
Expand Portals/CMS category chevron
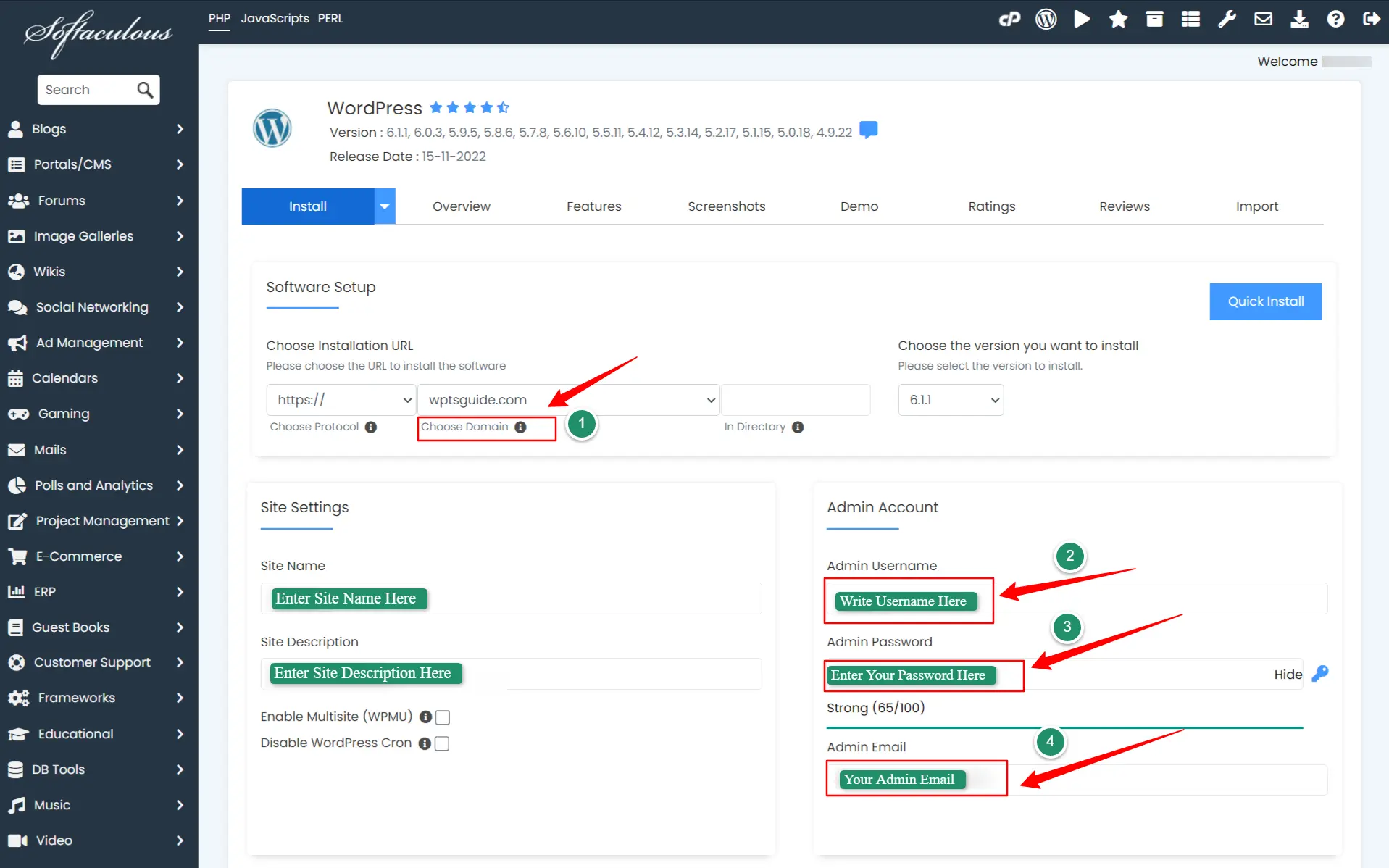point(180,164)
